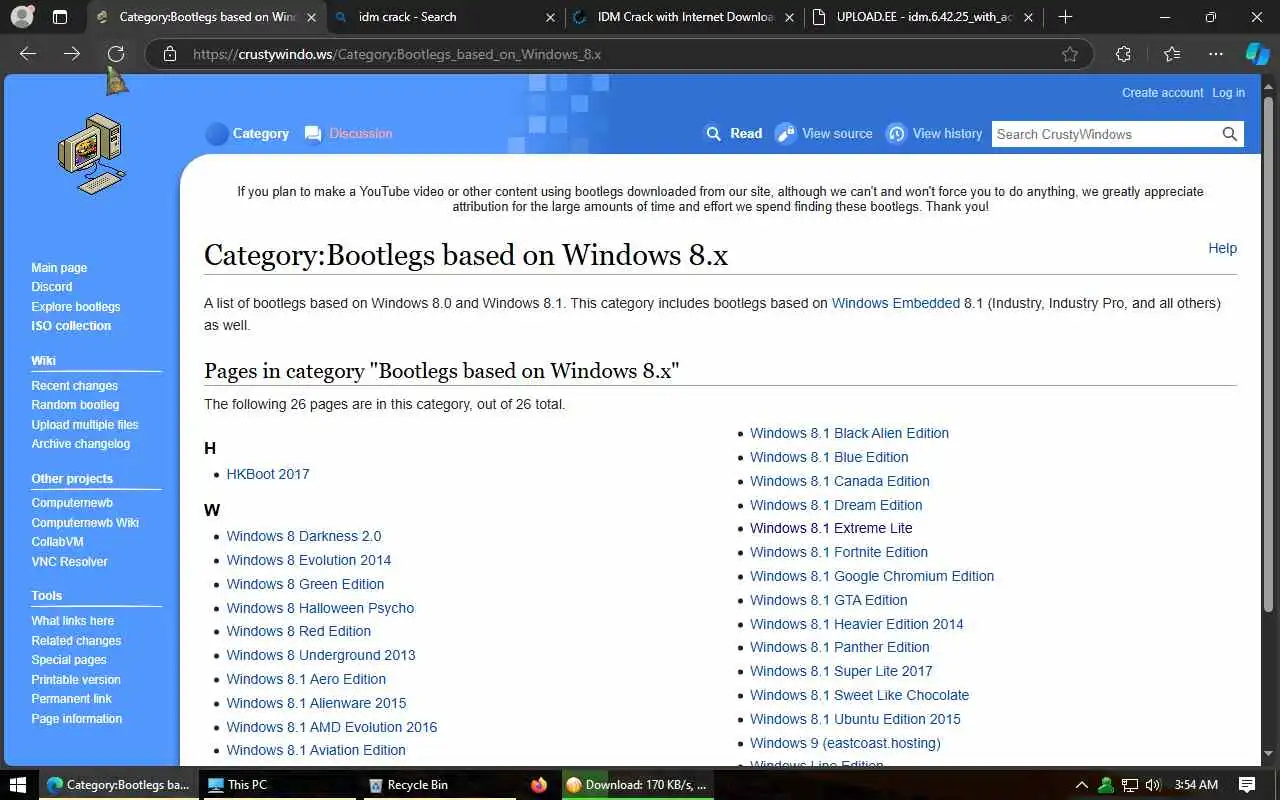Open the ISO collection sidebar link
Viewport: 1280px width, 800px height.
coord(71,326)
